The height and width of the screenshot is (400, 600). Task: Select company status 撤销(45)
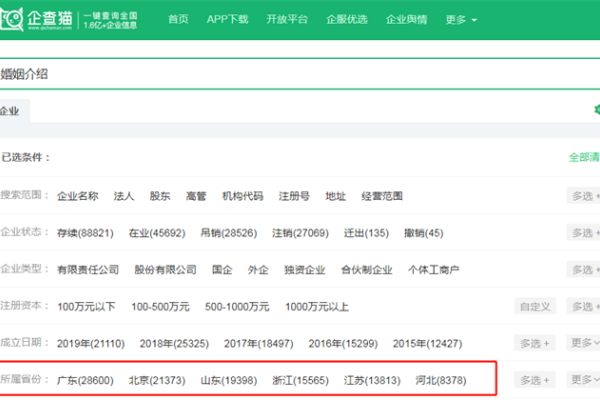[x=424, y=233]
